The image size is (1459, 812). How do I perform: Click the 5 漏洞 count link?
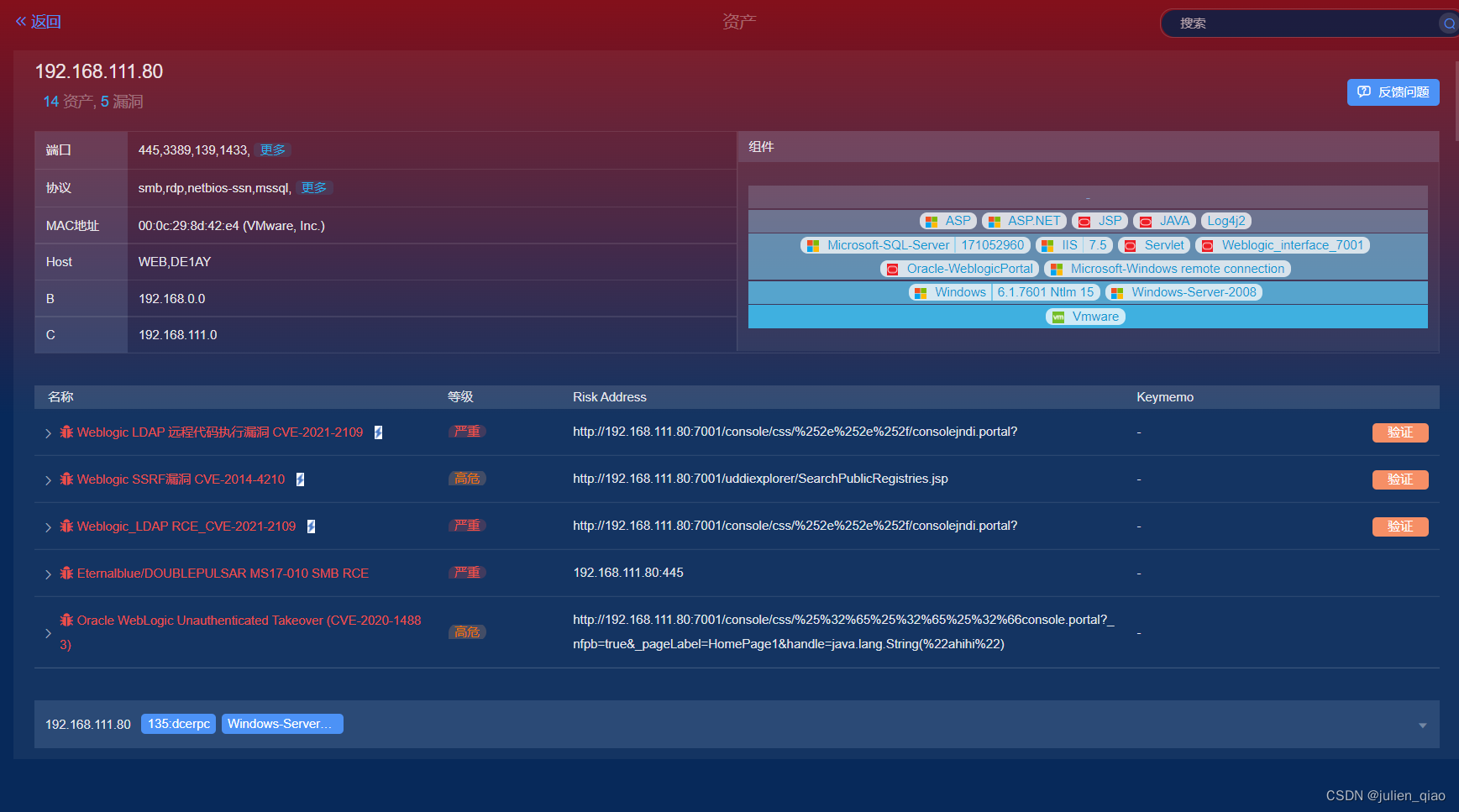pyautogui.click(x=122, y=102)
